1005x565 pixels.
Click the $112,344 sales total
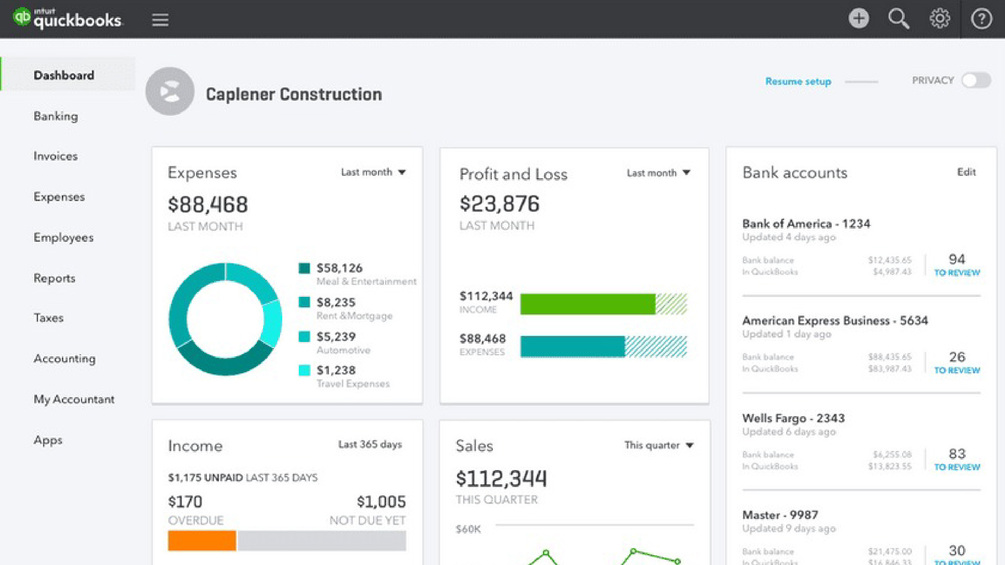pyautogui.click(x=501, y=479)
